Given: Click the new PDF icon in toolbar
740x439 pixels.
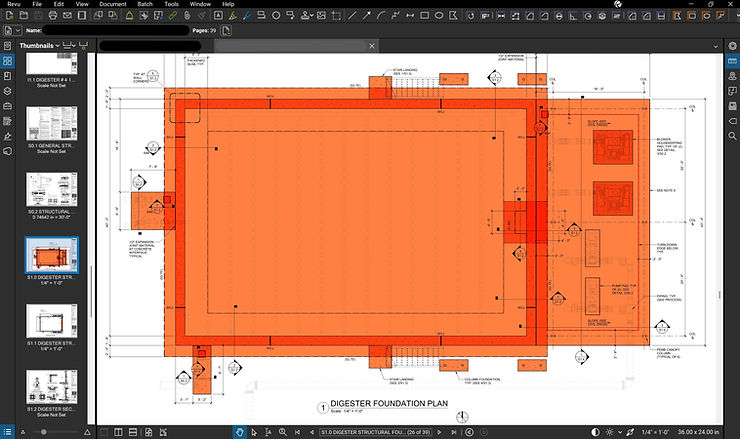Looking at the screenshot, I should click(9, 16).
